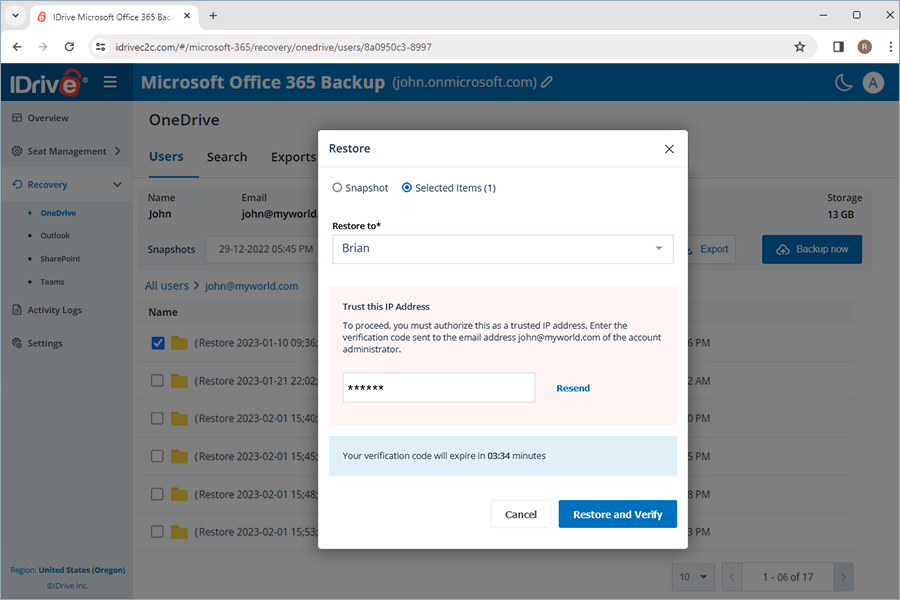Click the Resend code link
The height and width of the screenshot is (600, 900).
(x=573, y=388)
